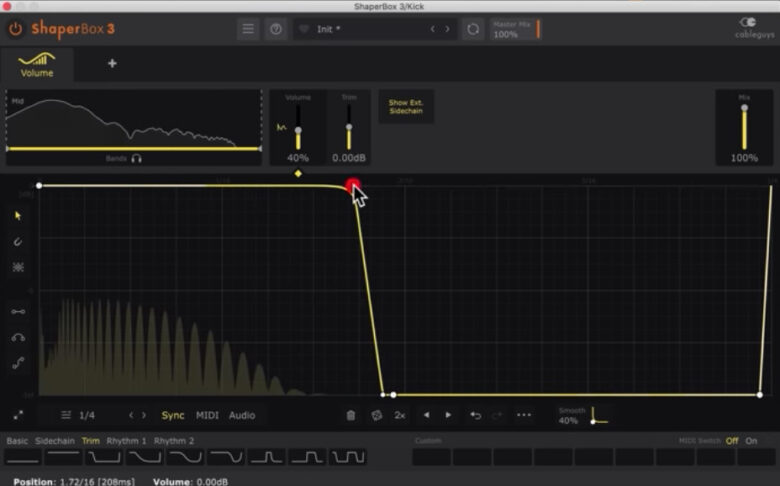Select the Volume shaper tab
The image size is (780, 486).
[x=37, y=65]
